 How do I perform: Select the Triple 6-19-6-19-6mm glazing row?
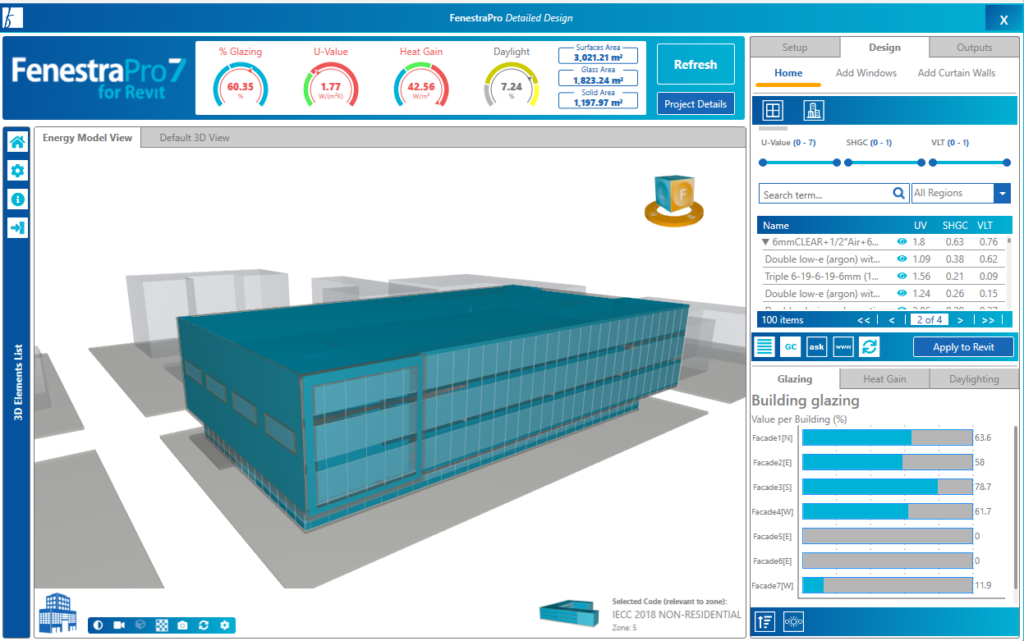pos(882,276)
